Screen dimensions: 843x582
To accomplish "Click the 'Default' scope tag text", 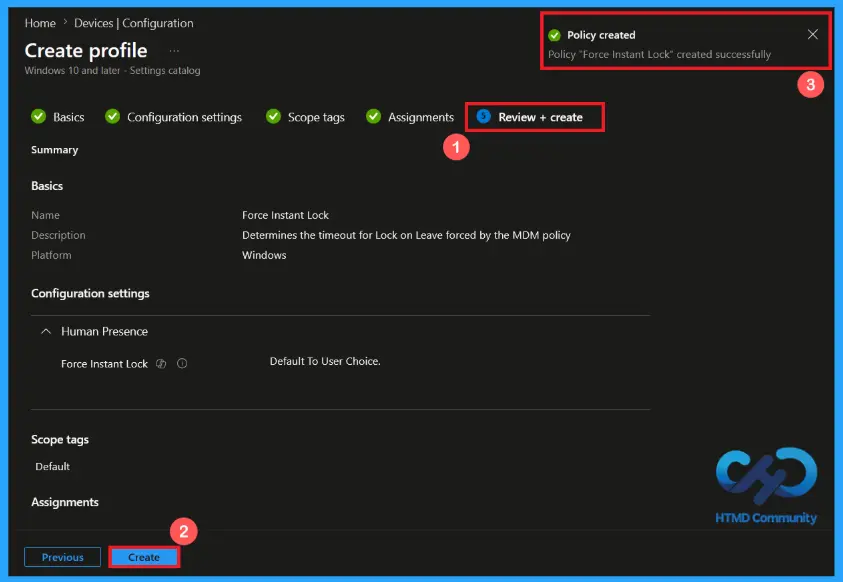I will click(x=52, y=466).
